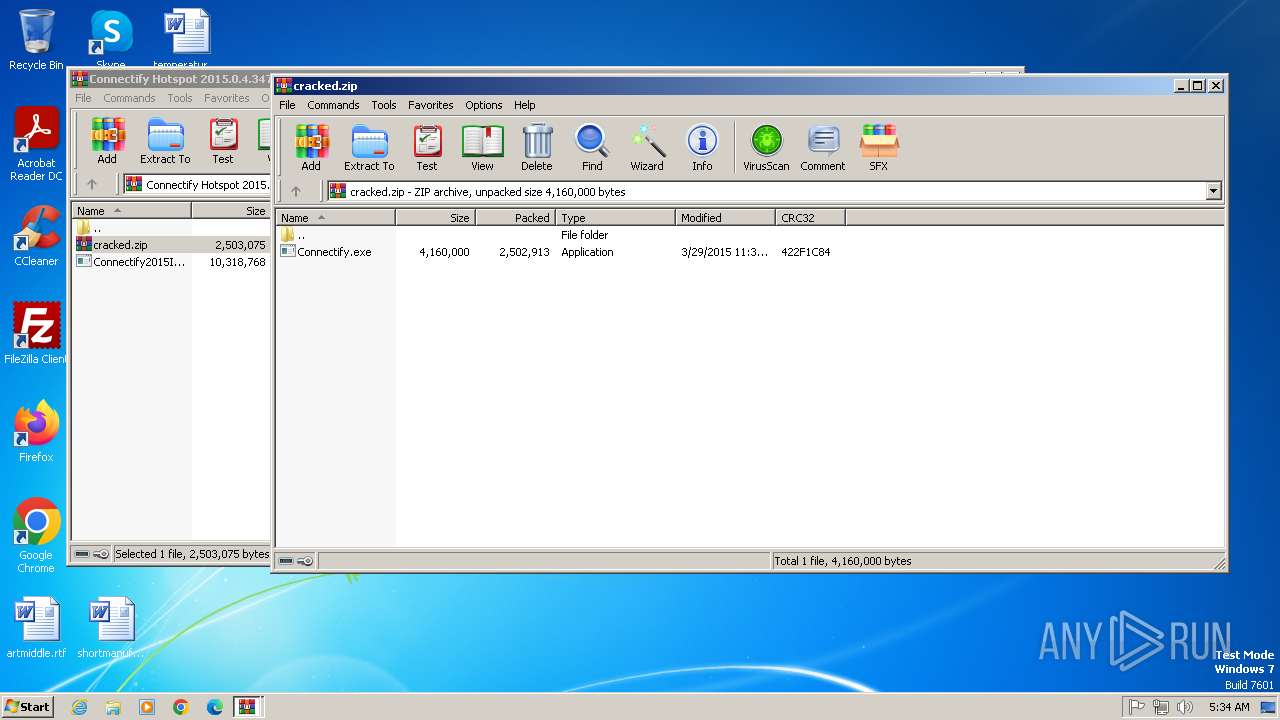Open View tool in cracked.zip window
This screenshot has height=720, width=1280.
point(482,147)
